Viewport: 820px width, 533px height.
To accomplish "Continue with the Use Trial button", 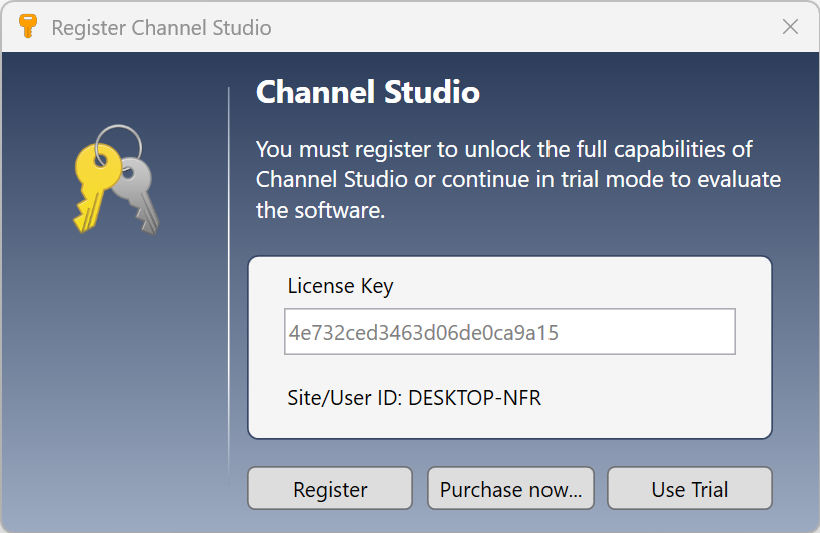I will click(690, 489).
